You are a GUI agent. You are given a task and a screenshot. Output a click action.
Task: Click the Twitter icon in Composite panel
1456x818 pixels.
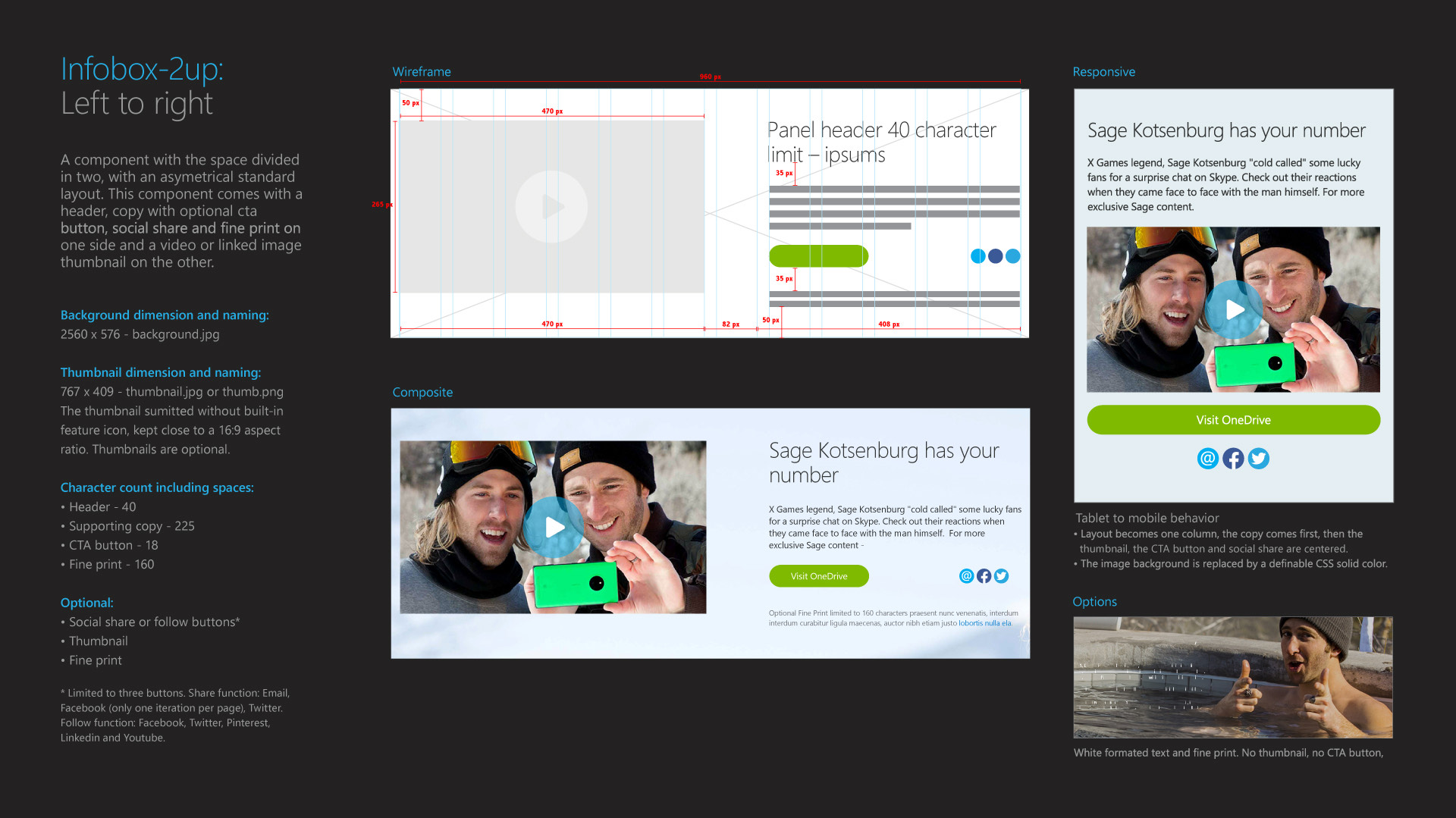click(1001, 576)
